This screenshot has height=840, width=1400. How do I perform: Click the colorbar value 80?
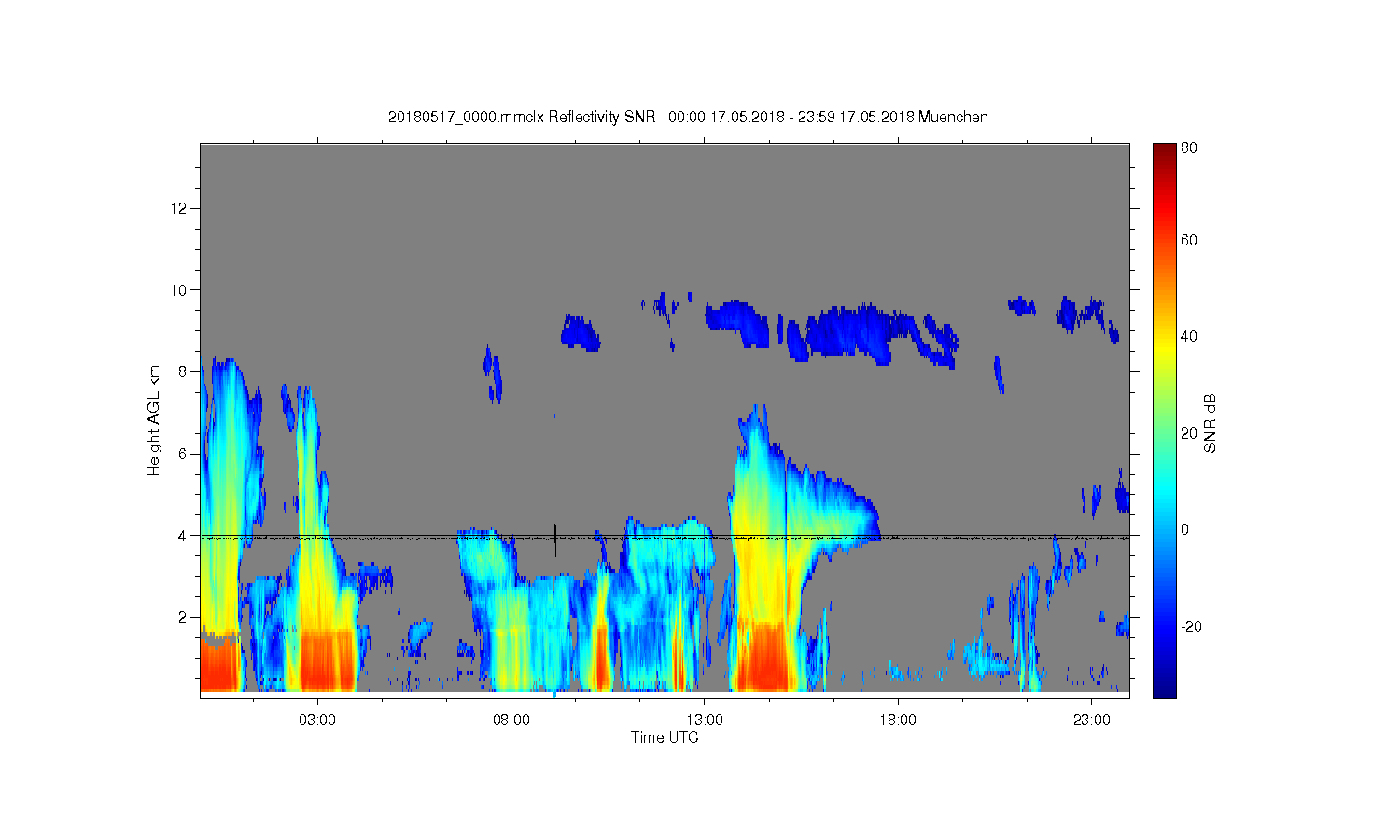(1189, 147)
